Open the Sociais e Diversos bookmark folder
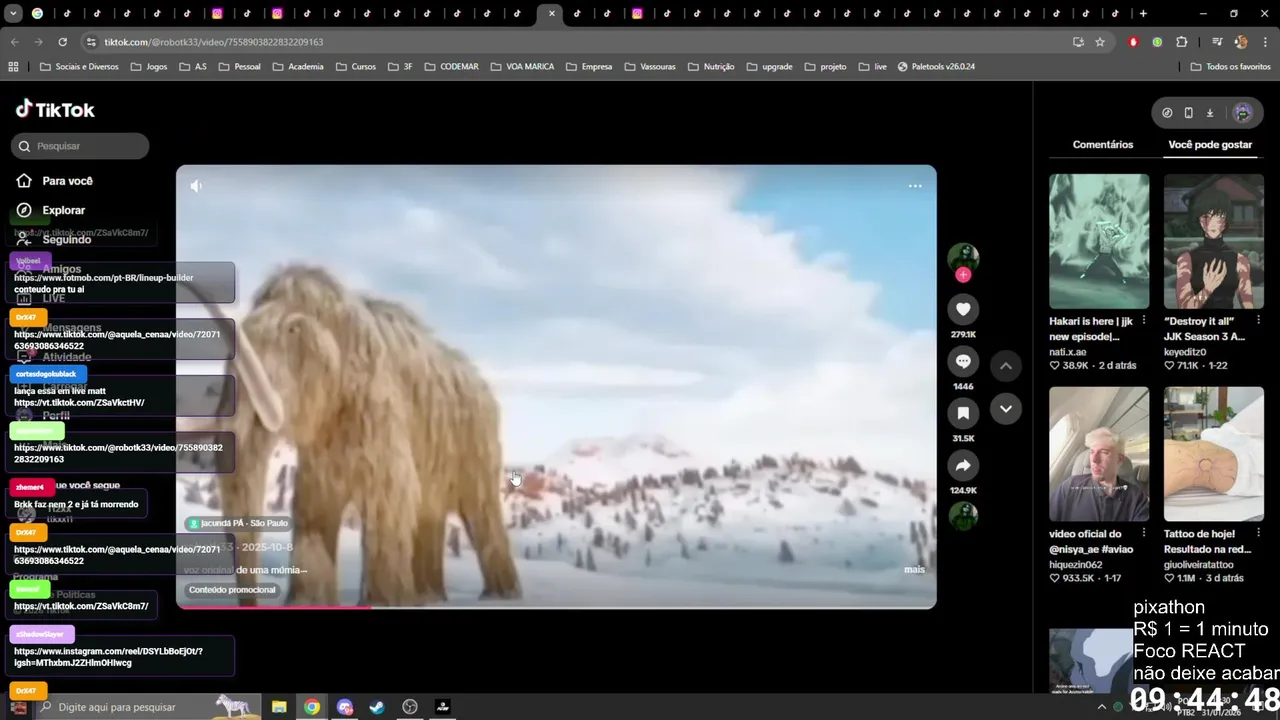 (79, 67)
